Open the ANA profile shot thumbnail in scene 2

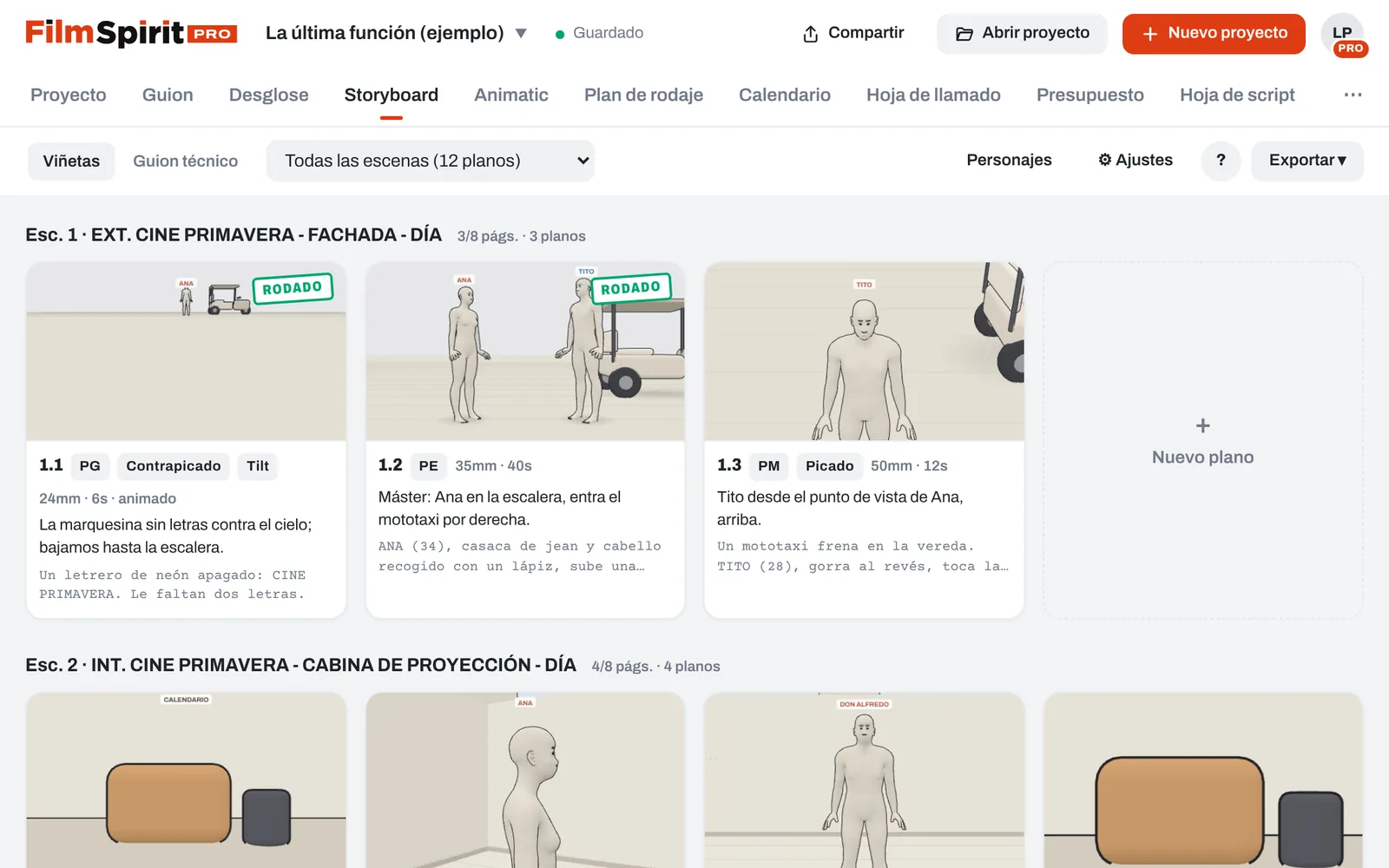coord(525,780)
